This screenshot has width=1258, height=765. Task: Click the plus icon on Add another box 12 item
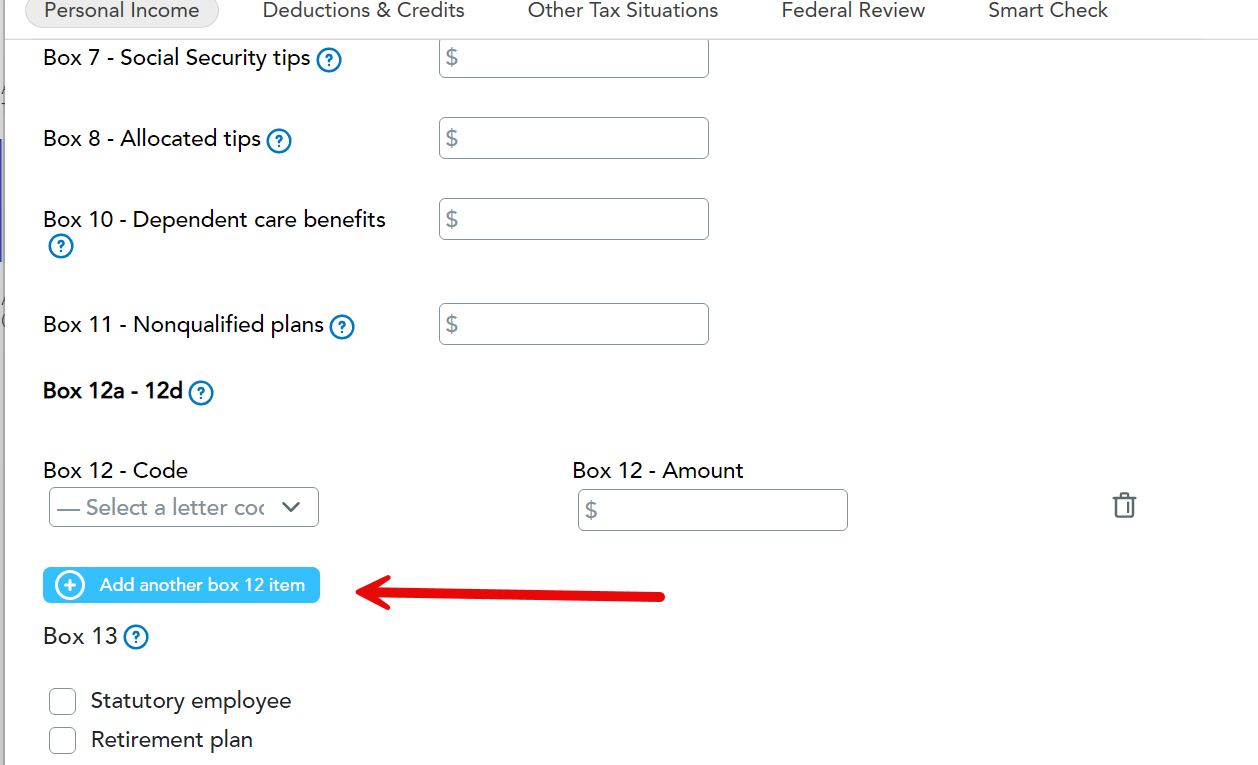coord(70,585)
